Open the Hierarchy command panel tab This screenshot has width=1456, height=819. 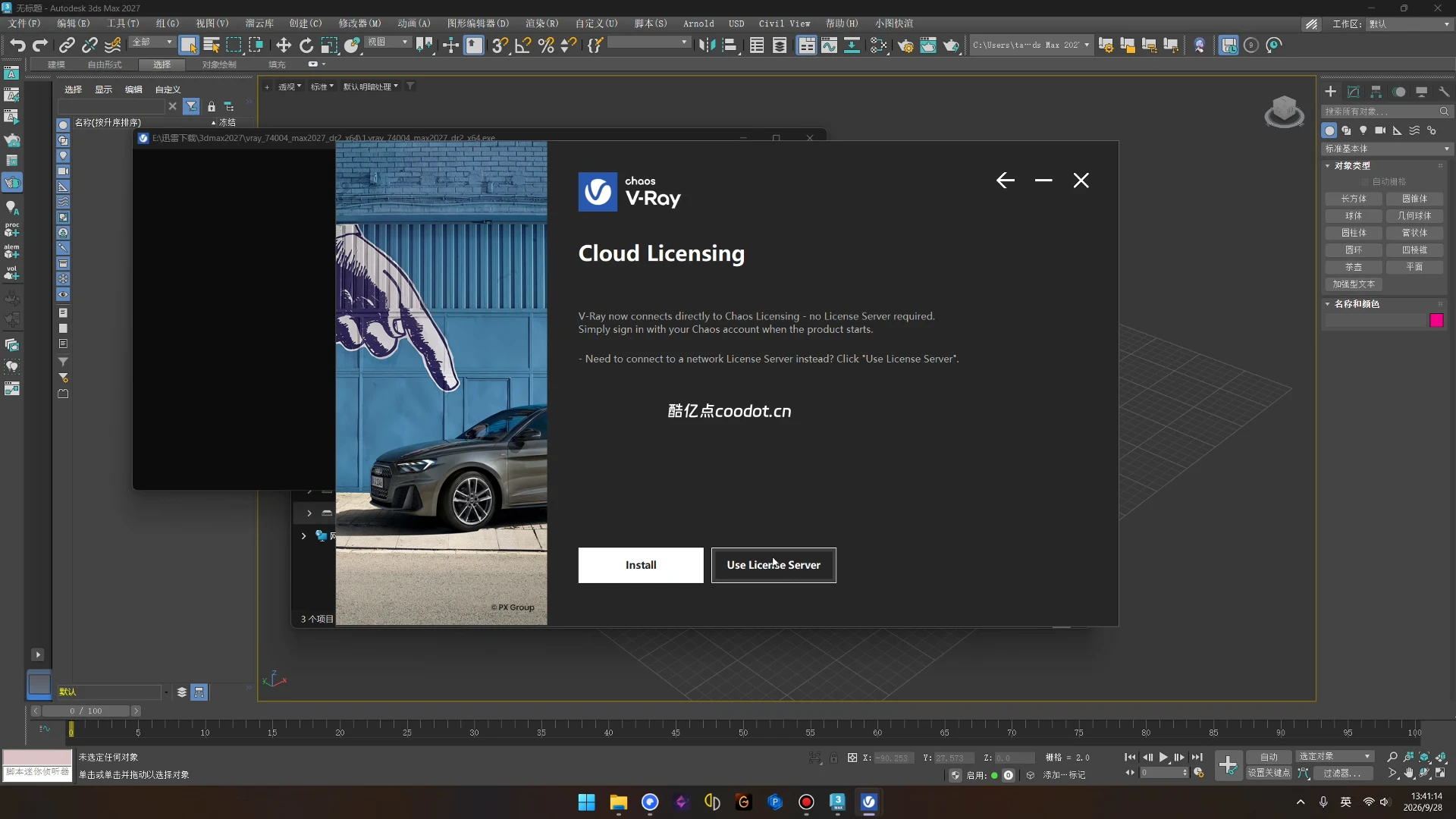1376,92
